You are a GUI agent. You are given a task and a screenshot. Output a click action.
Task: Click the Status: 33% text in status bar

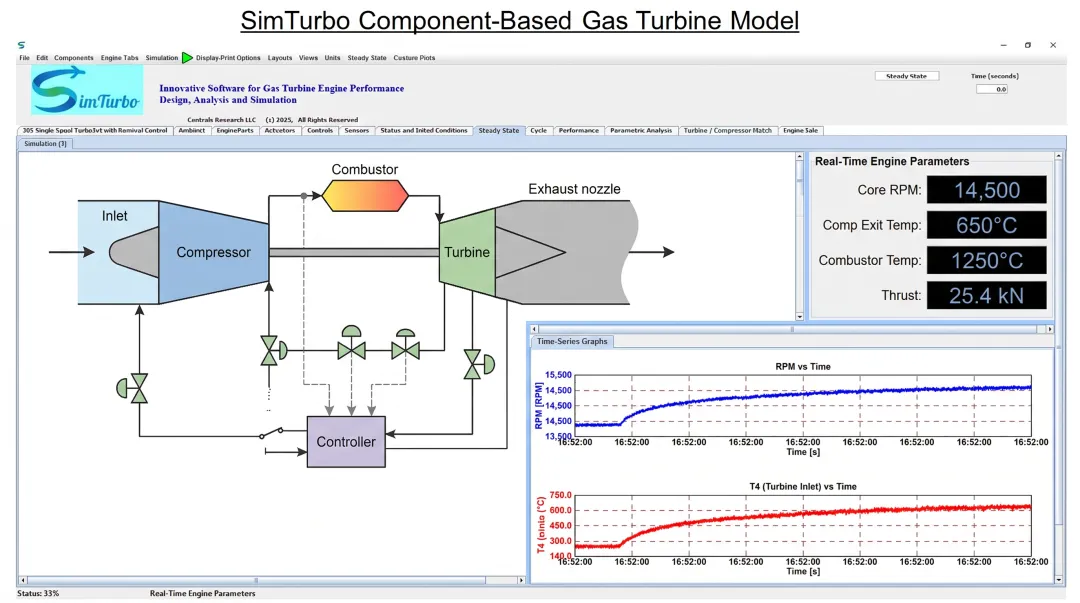[x=38, y=593]
